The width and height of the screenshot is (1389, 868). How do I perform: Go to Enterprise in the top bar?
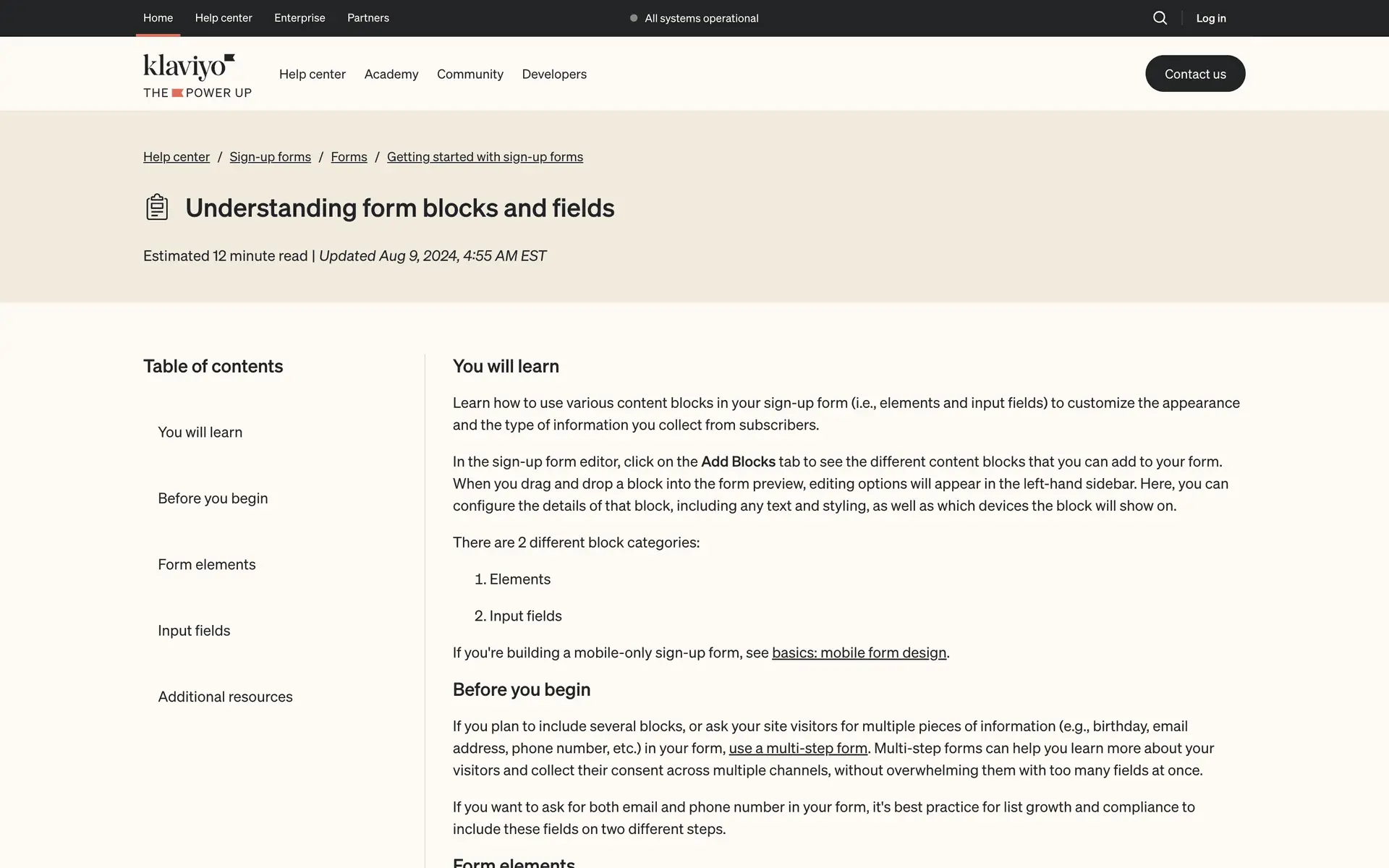[x=300, y=18]
